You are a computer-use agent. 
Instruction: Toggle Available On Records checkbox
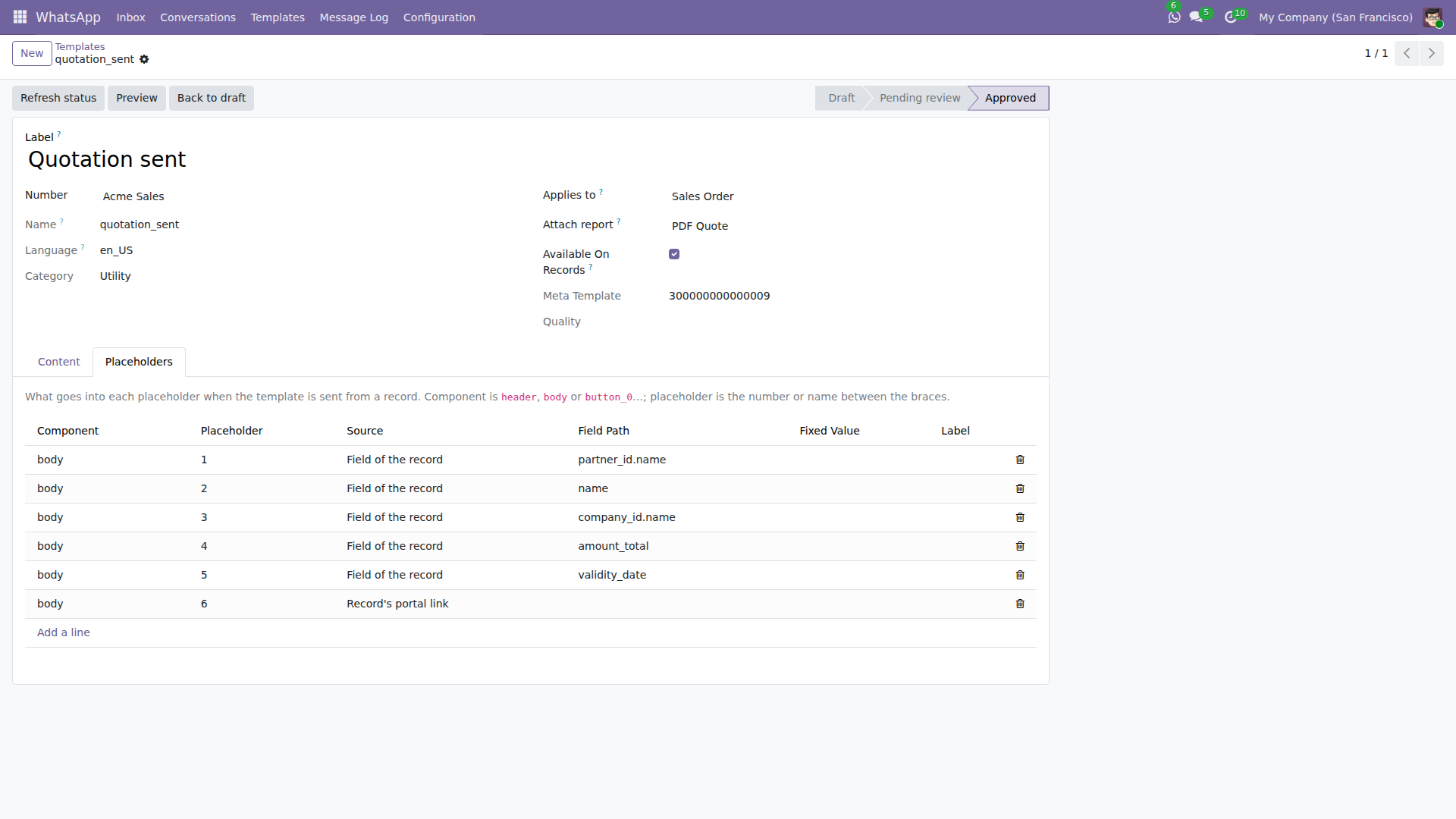coord(674,254)
